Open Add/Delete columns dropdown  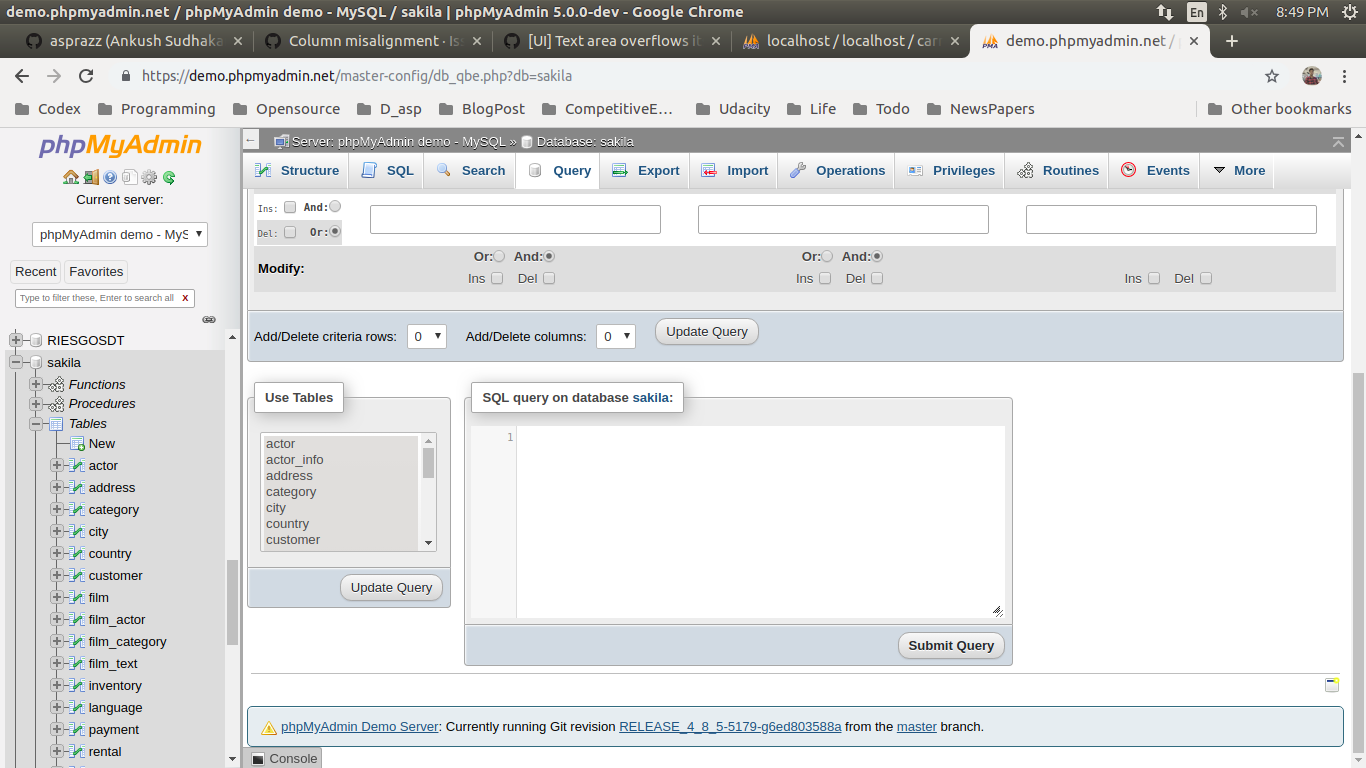tap(616, 337)
